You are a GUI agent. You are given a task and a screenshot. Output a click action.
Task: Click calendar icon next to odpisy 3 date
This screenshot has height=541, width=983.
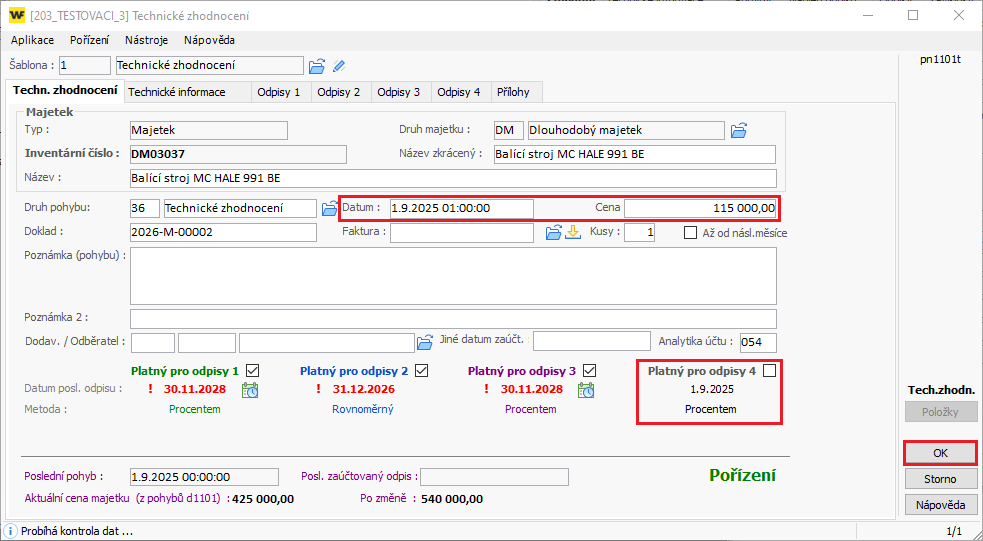[x=587, y=390]
